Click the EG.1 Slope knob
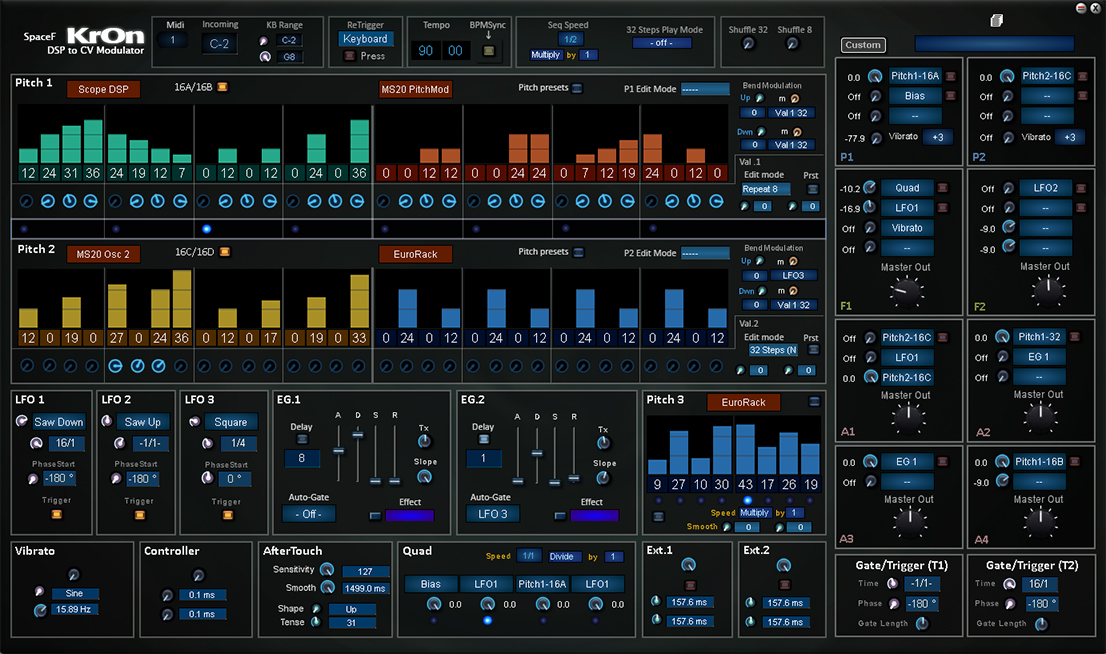This screenshot has width=1106, height=654. pyautogui.click(x=426, y=477)
